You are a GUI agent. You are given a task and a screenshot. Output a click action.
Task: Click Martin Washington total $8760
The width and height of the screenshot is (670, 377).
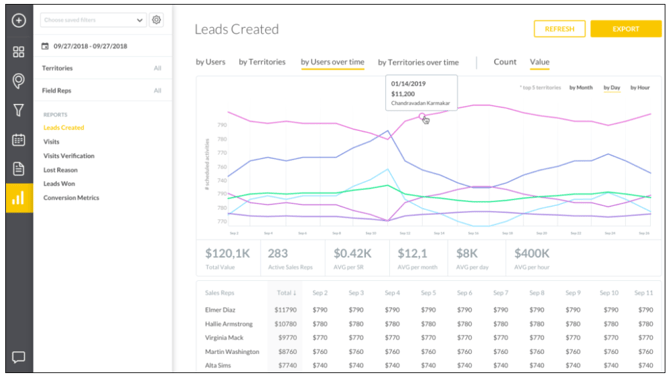[288, 352]
